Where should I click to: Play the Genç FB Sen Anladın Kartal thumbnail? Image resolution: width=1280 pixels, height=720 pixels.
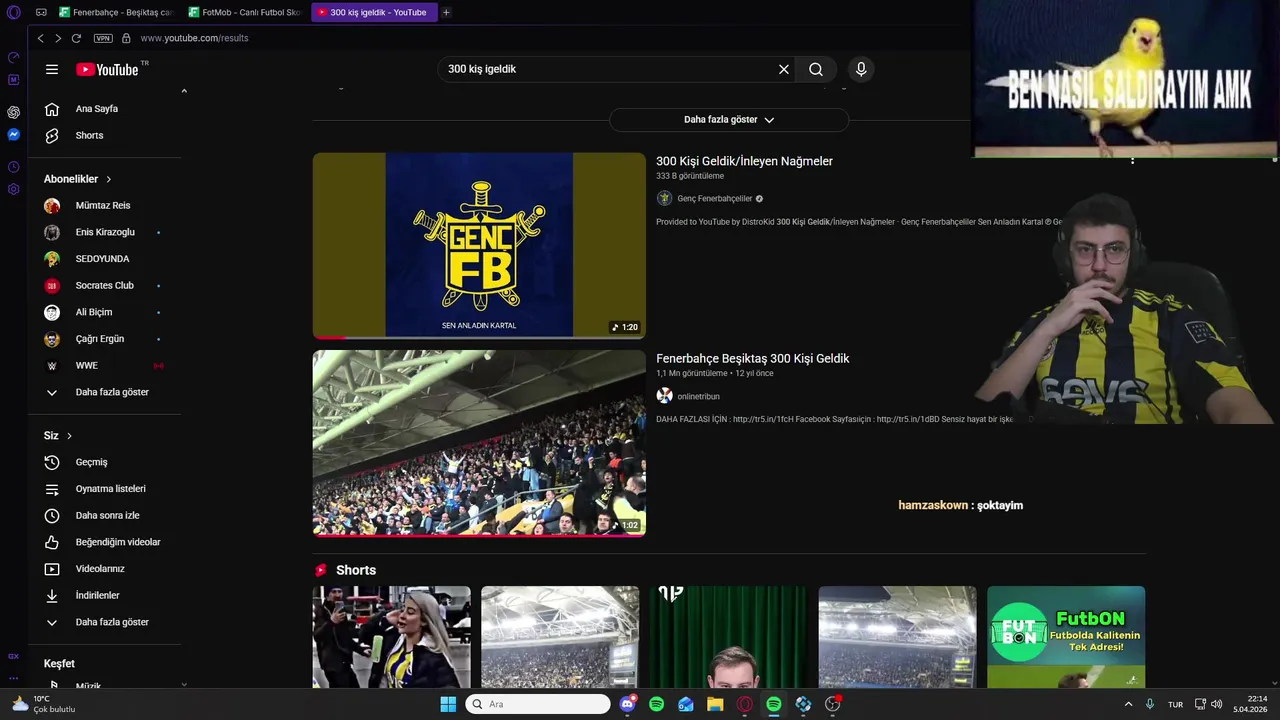[479, 246]
